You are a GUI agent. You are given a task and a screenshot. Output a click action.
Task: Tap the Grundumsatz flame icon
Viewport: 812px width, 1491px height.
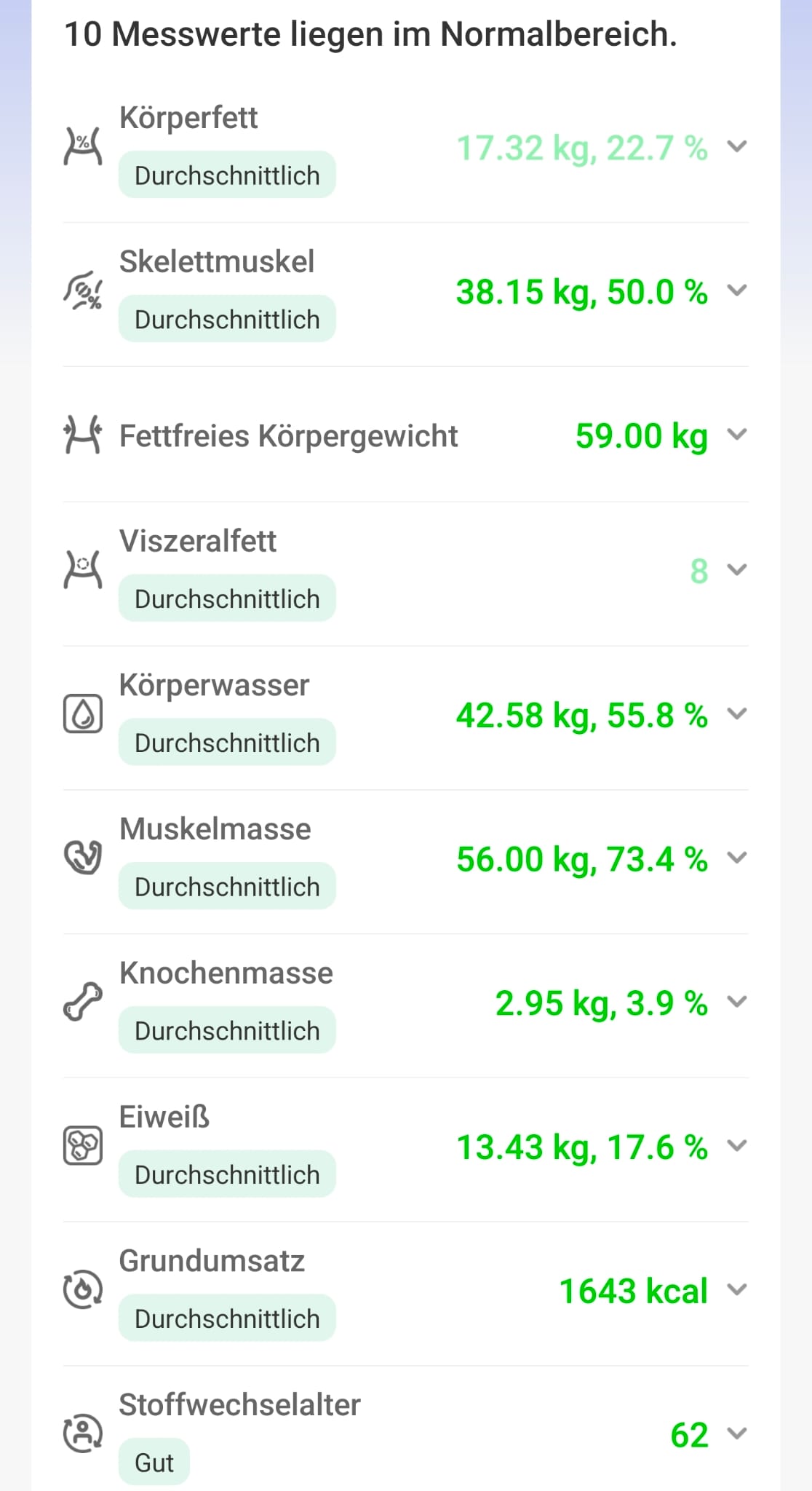point(83,1289)
